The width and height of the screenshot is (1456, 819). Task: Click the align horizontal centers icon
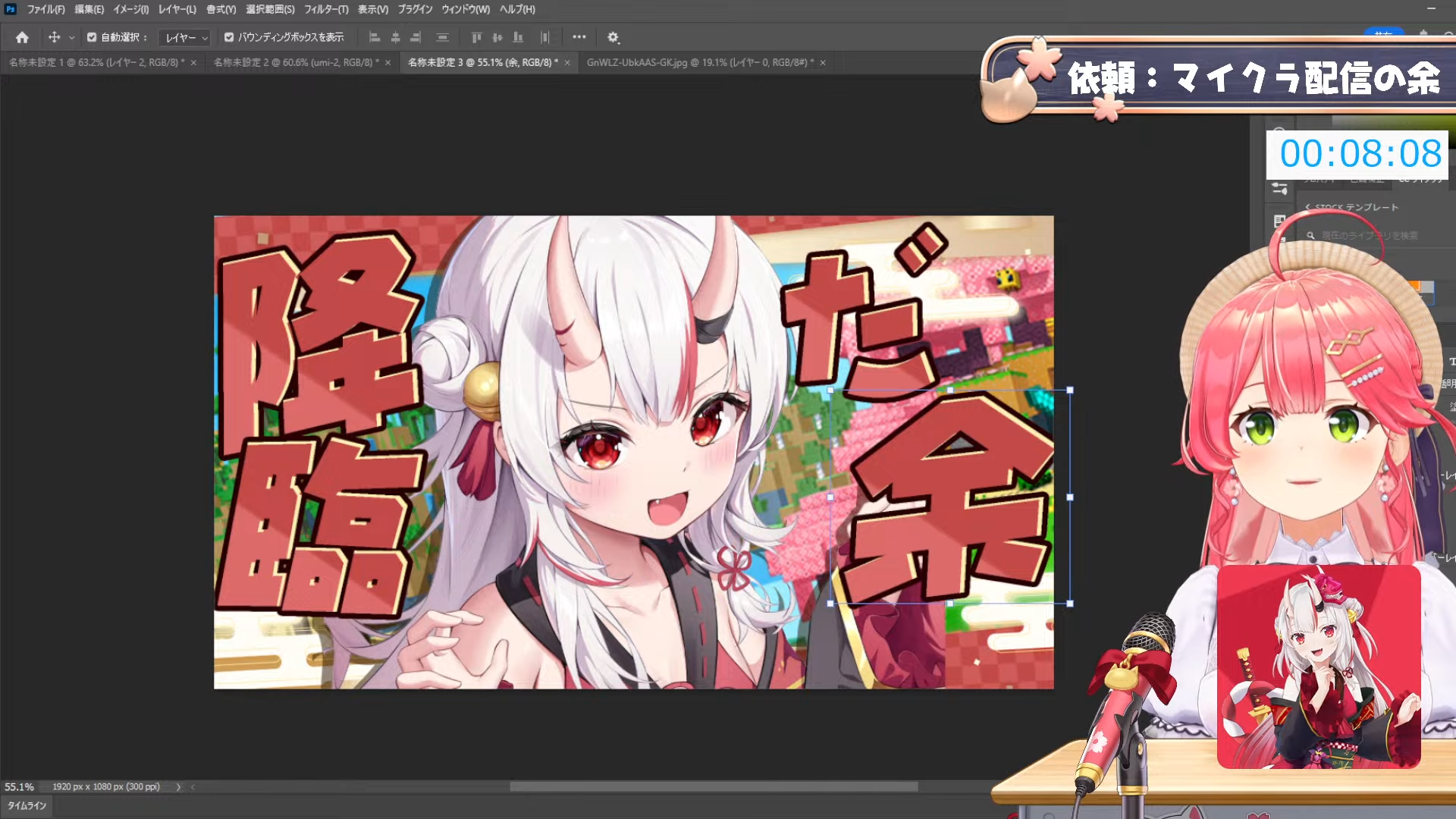point(395,37)
